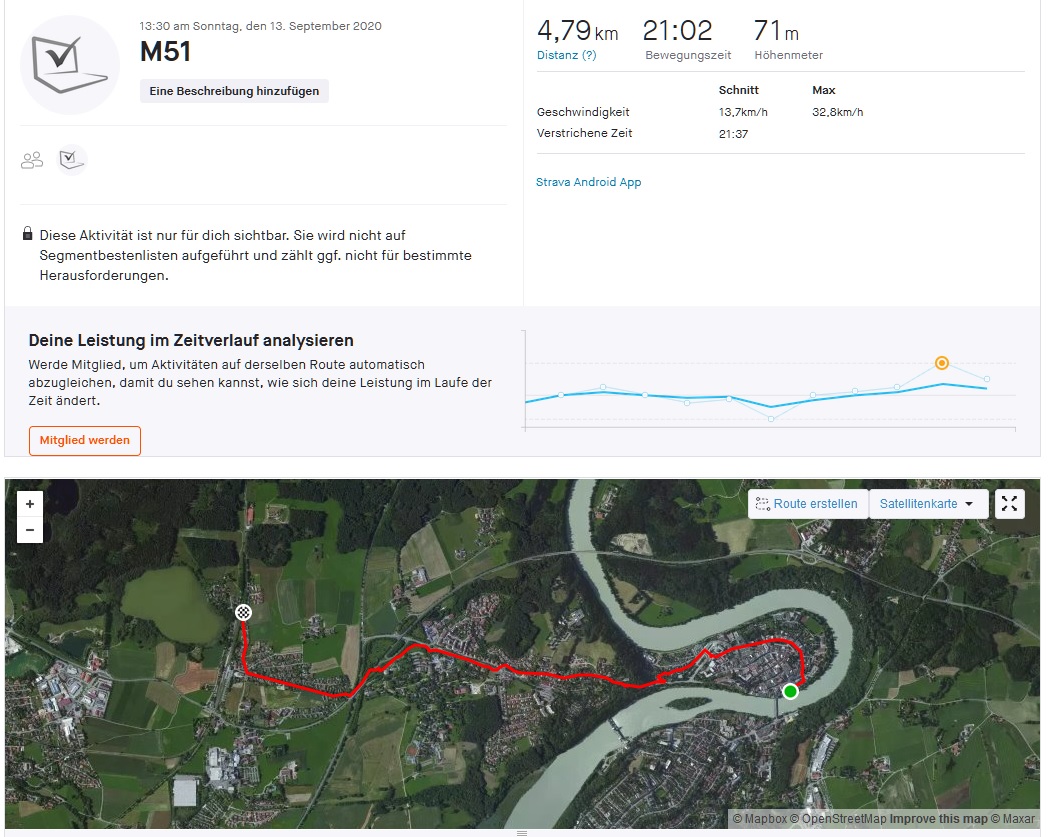This screenshot has width=1053, height=837.
Task: Click the resize handle below the map
Action: (x=521, y=832)
